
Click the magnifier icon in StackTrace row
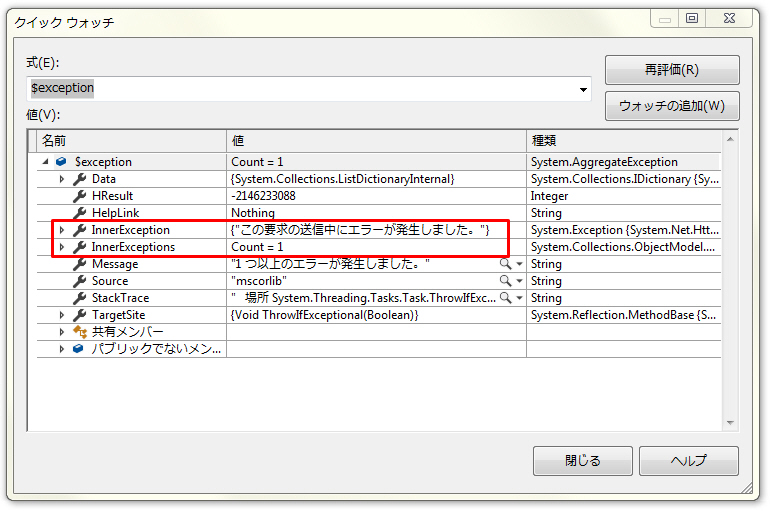(x=505, y=298)
